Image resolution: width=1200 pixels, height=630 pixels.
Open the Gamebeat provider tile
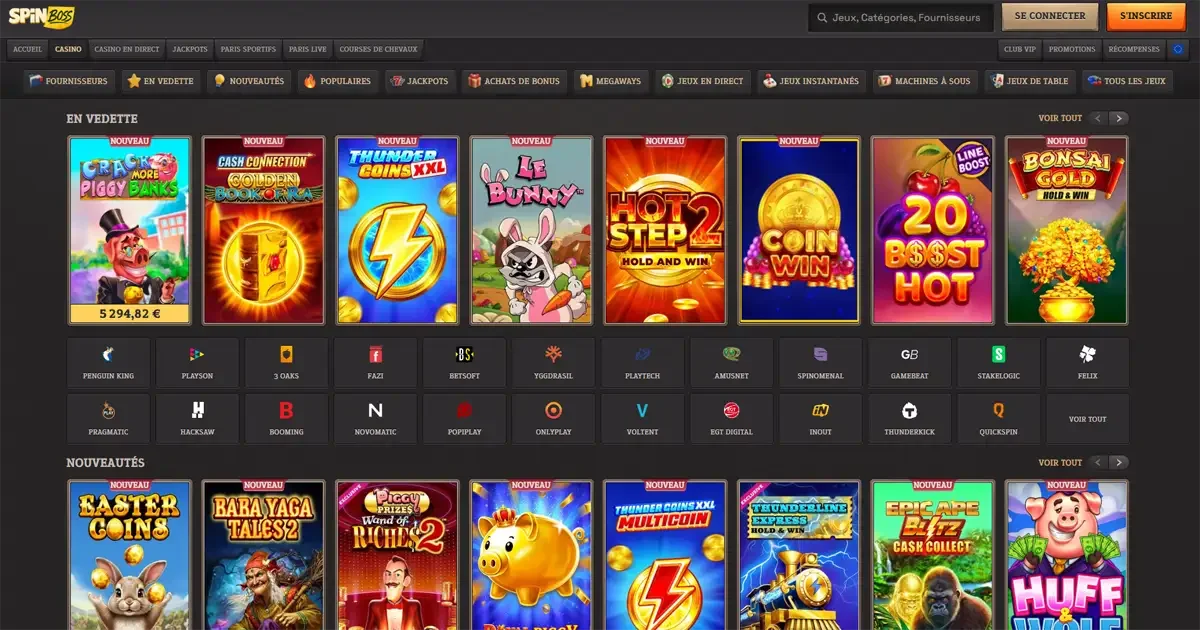tap(909, 363)
